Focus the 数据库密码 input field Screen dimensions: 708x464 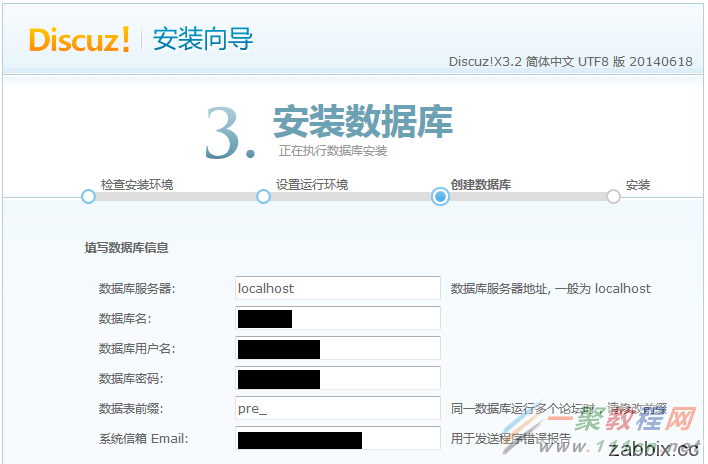pos(338,378)
